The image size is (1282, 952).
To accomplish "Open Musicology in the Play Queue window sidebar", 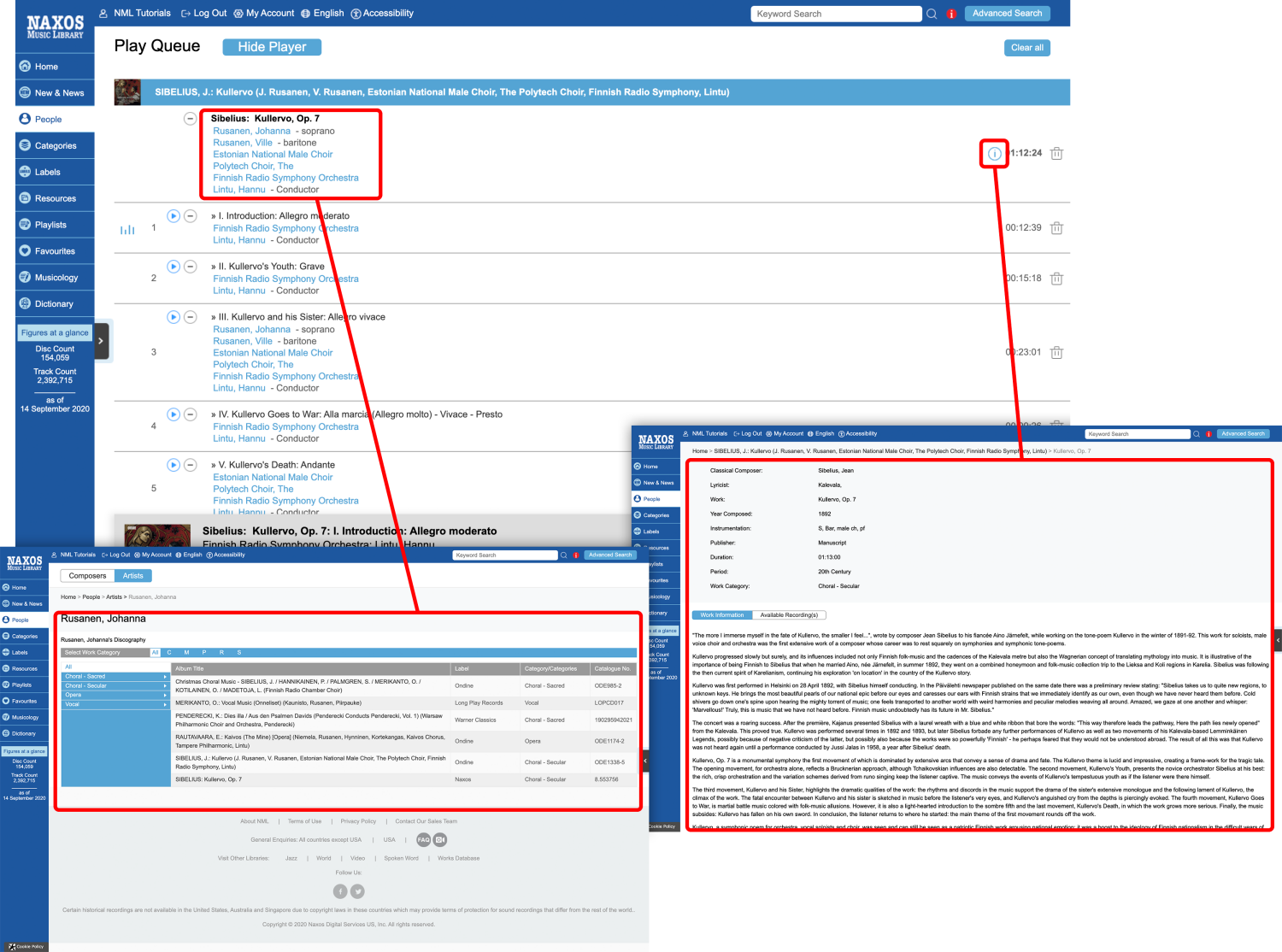I will click(x=55, y=278).
